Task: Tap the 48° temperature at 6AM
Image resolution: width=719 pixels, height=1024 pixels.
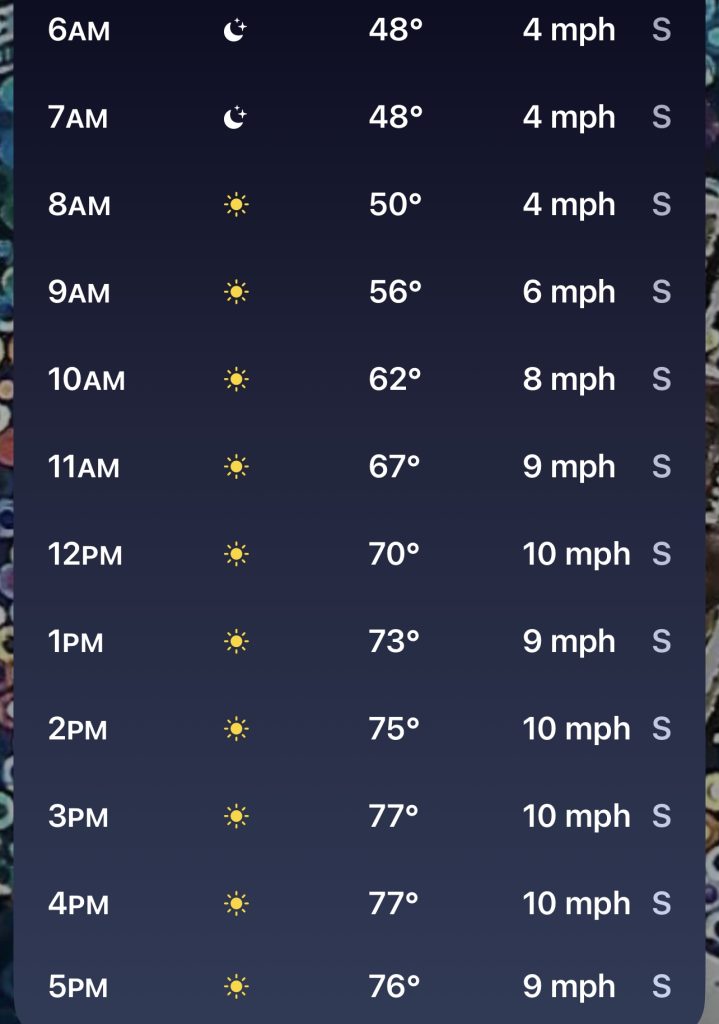Action: pyautogui.click(x=395, y=30)
